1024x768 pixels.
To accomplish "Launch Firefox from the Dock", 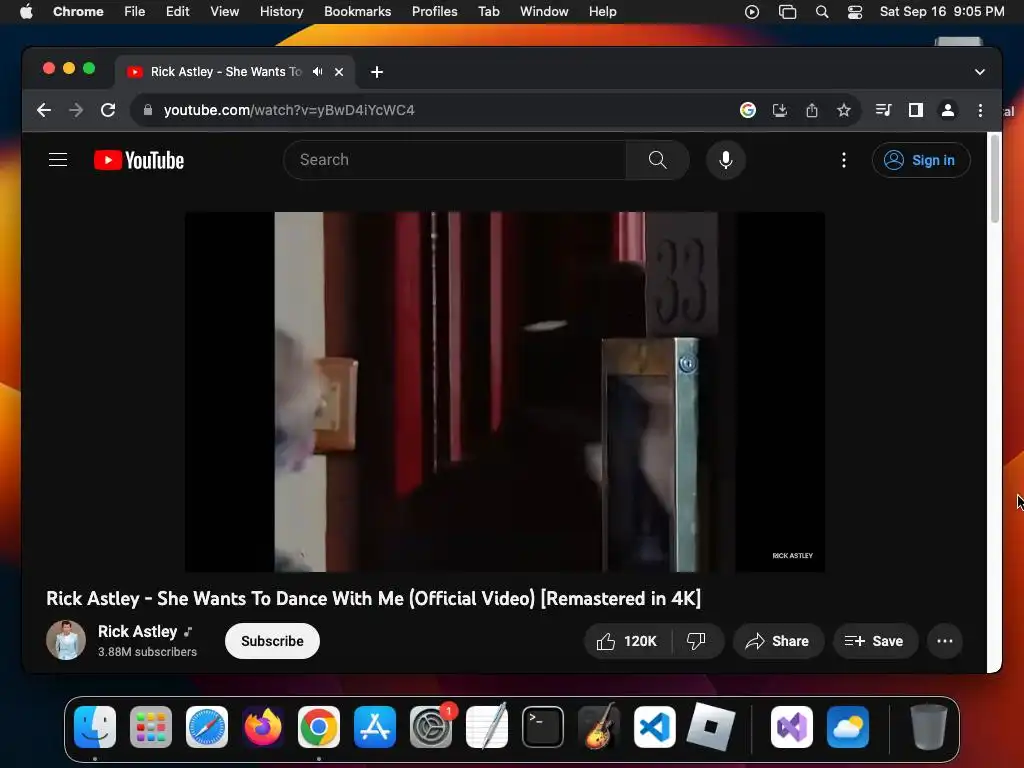I will tap(263, 727).
